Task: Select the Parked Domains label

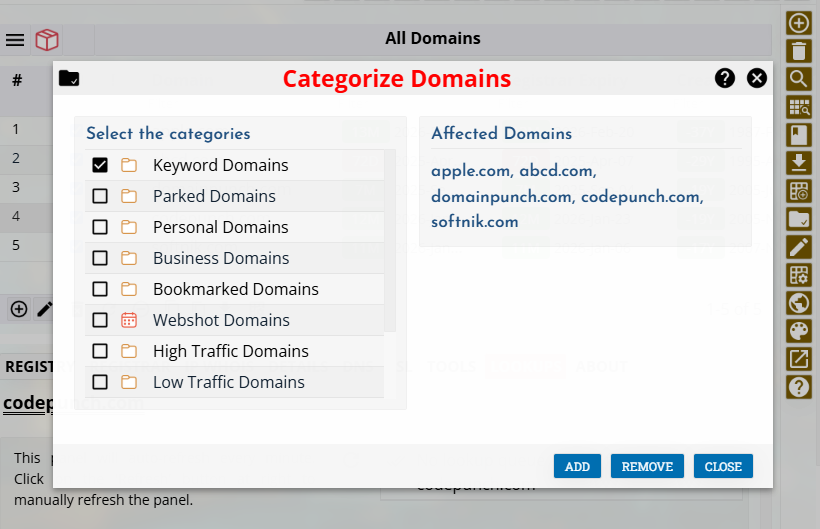Action: pyautogui.click(x=214, y=196)
